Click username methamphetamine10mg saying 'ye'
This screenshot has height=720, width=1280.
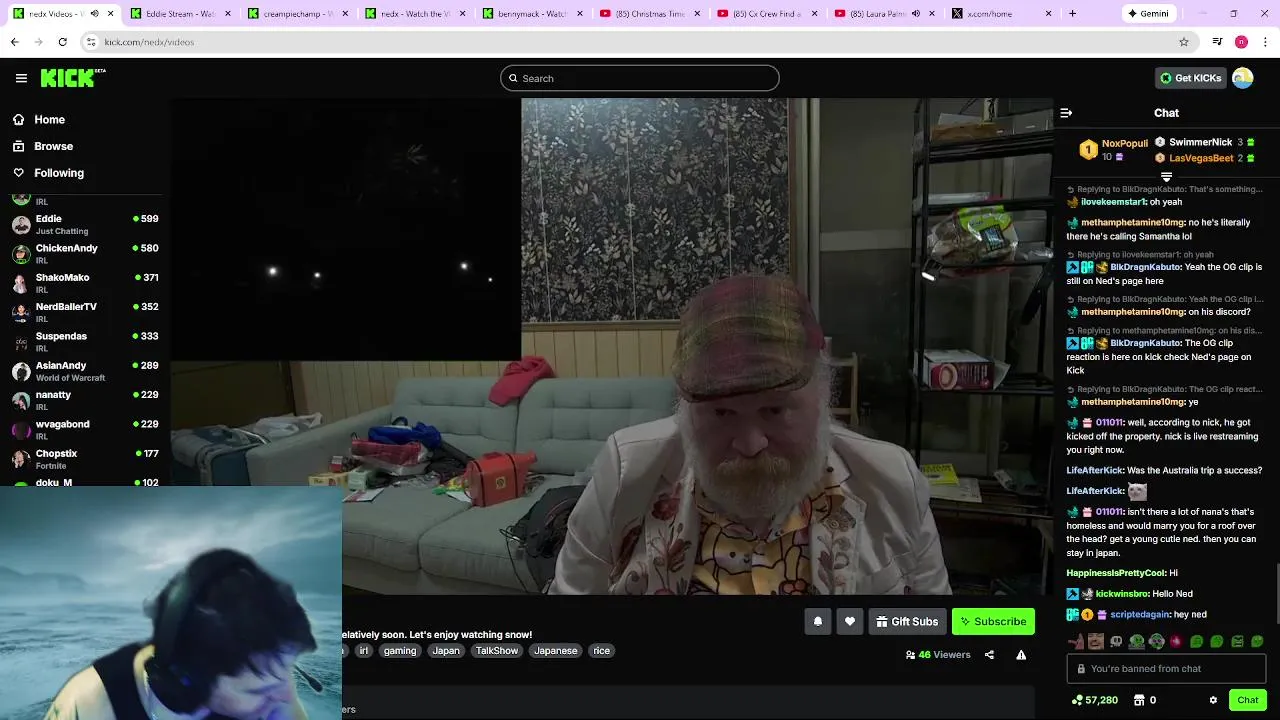coord(1132,402)
